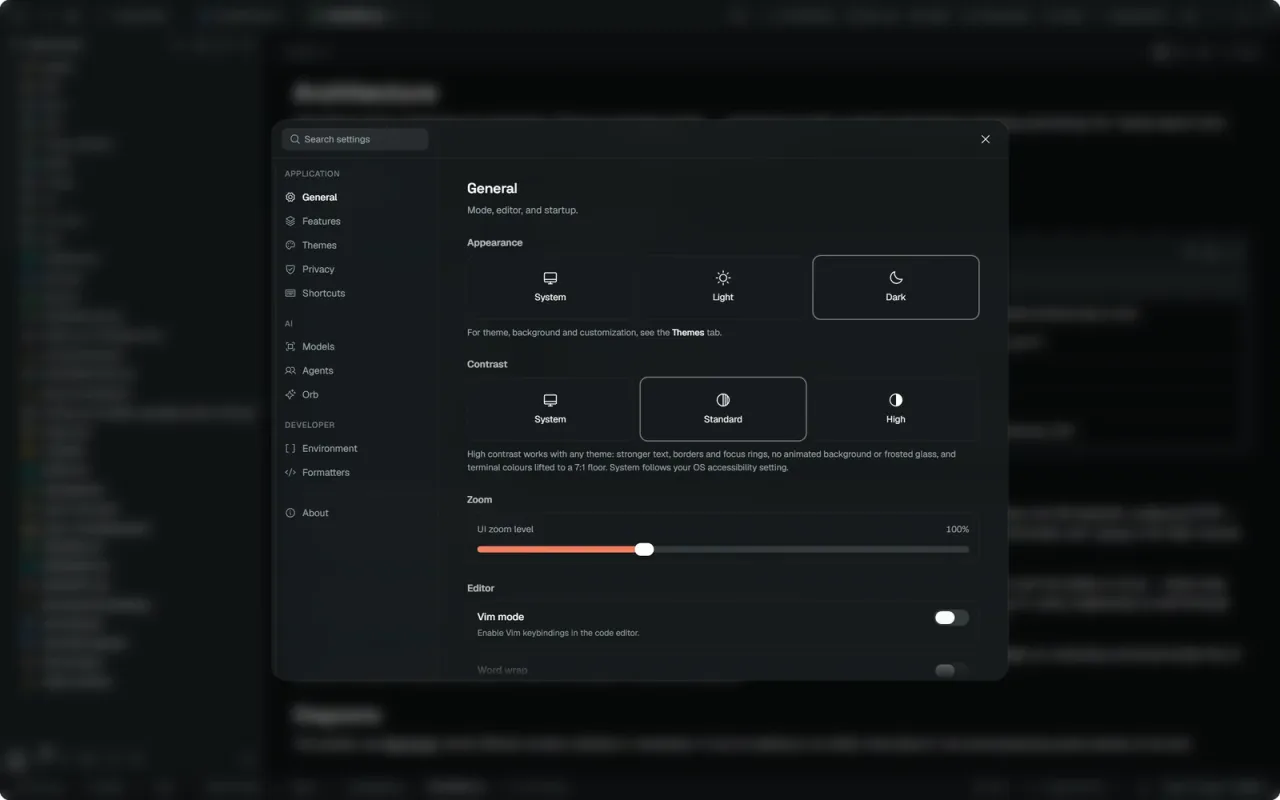Open the Agents settings section
The image size is (1280, 800).
[x=355, y=370]
